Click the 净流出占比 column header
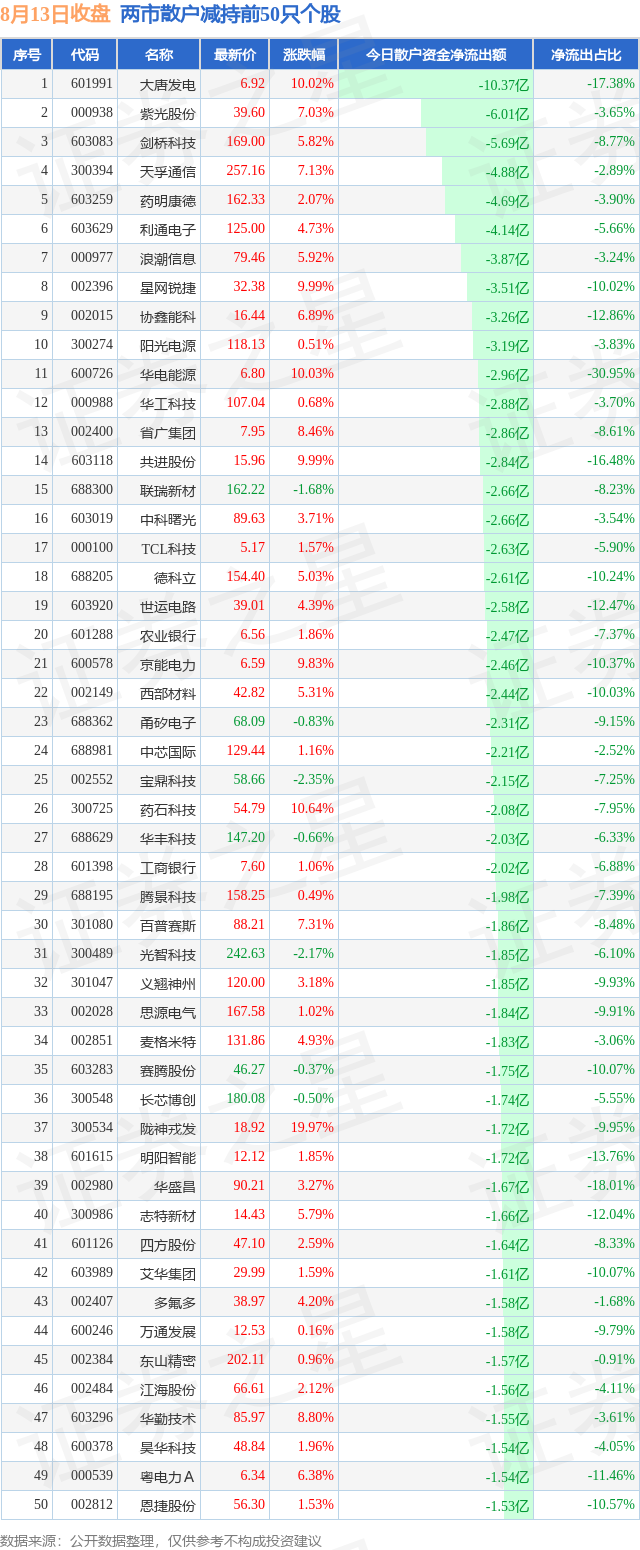The height and width of the screenshot is (1550, 640). pyautogui.click(x=586, y=55)
